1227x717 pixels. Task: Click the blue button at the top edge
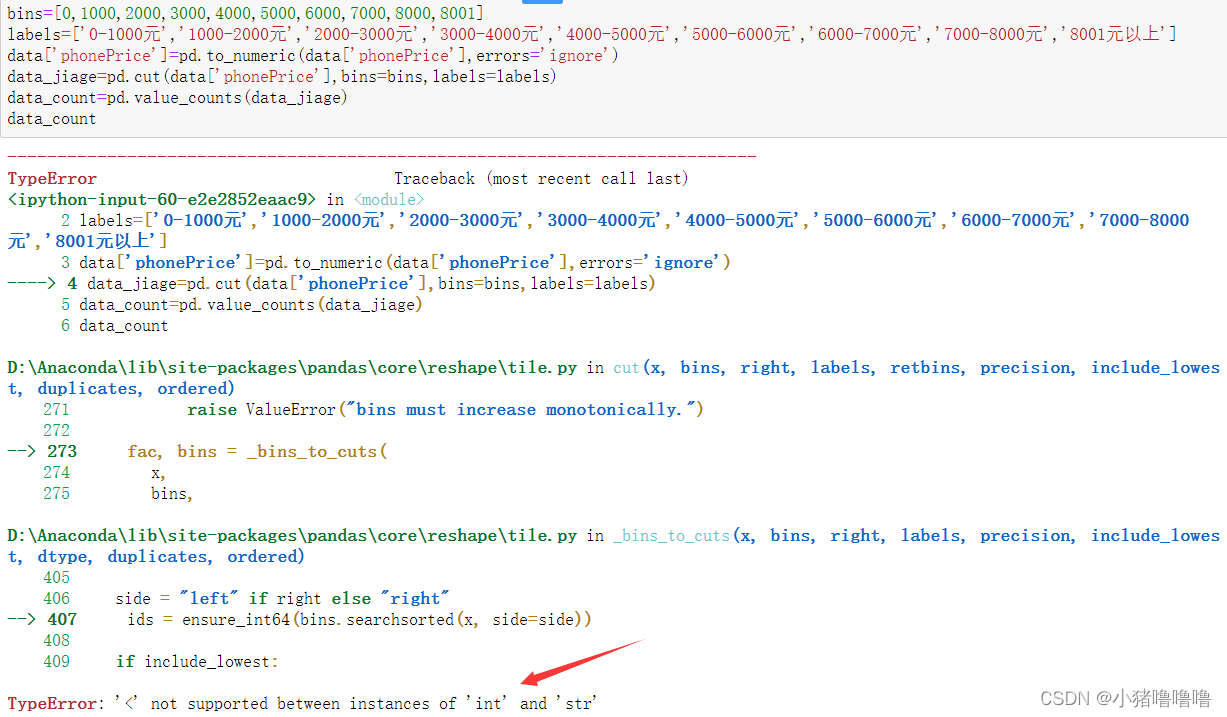(541, 4)
